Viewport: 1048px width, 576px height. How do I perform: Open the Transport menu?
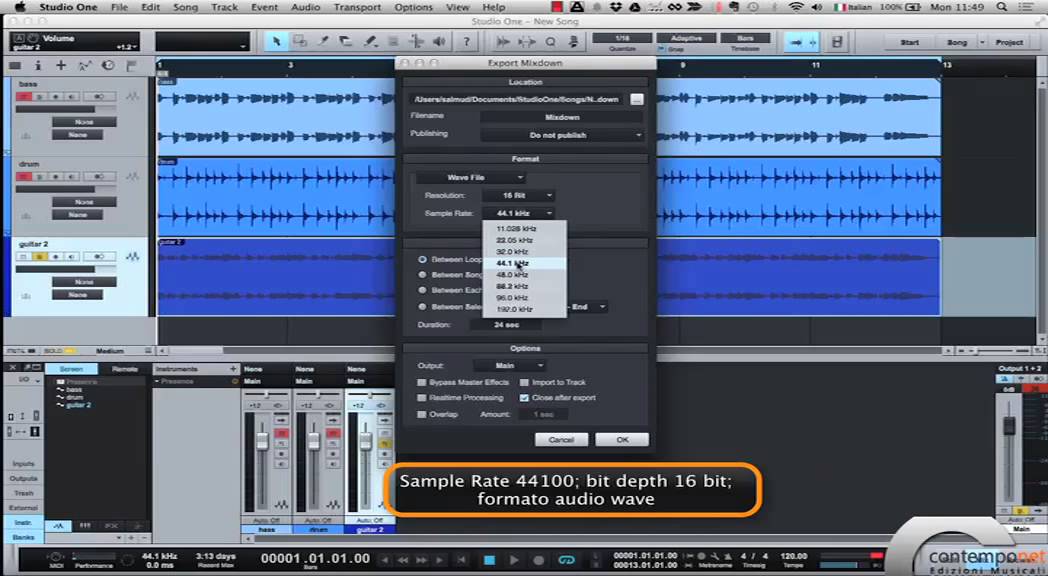[357, 7]
